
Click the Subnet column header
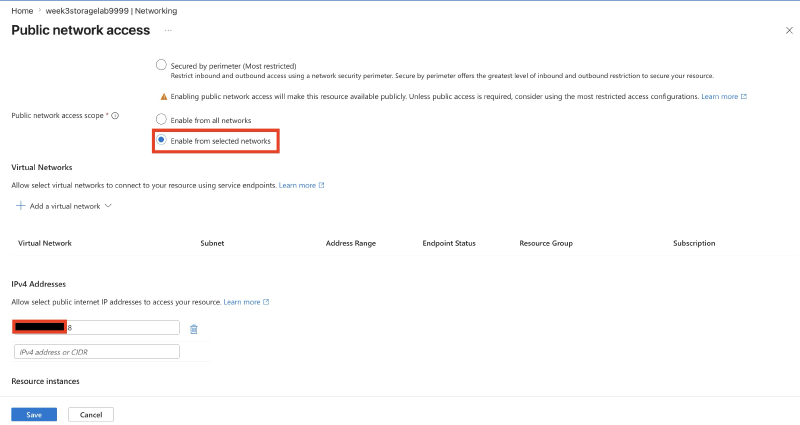point(212,243)
